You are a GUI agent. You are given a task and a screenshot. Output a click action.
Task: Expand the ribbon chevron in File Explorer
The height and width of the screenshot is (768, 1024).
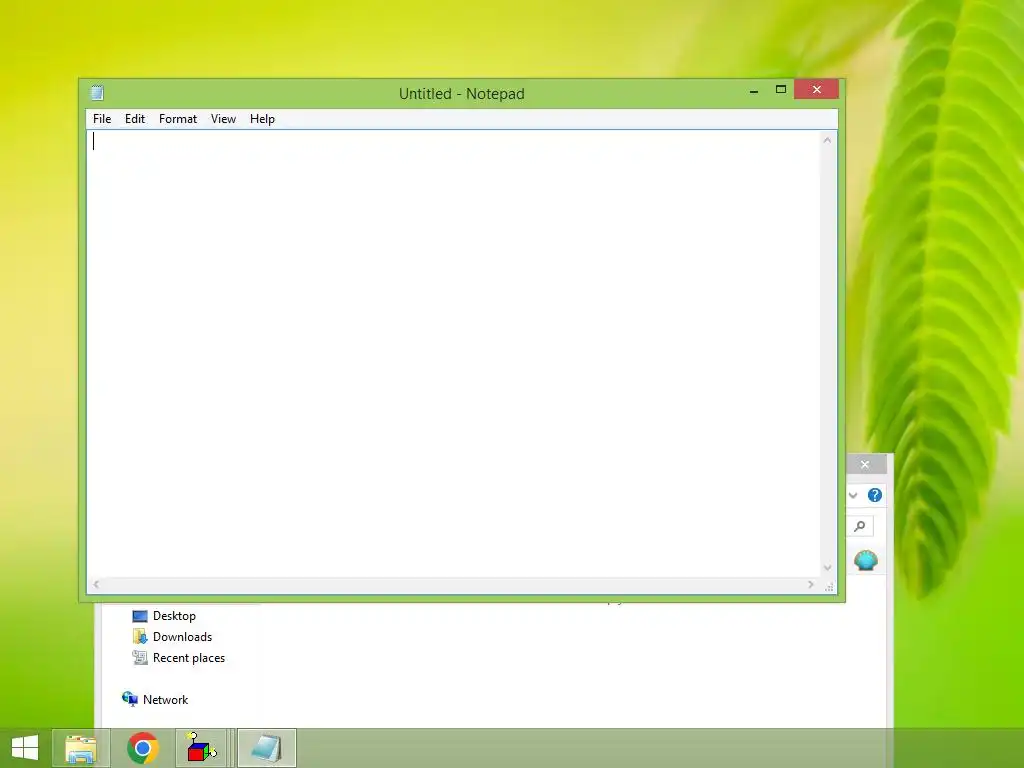(x=853, y=495)
